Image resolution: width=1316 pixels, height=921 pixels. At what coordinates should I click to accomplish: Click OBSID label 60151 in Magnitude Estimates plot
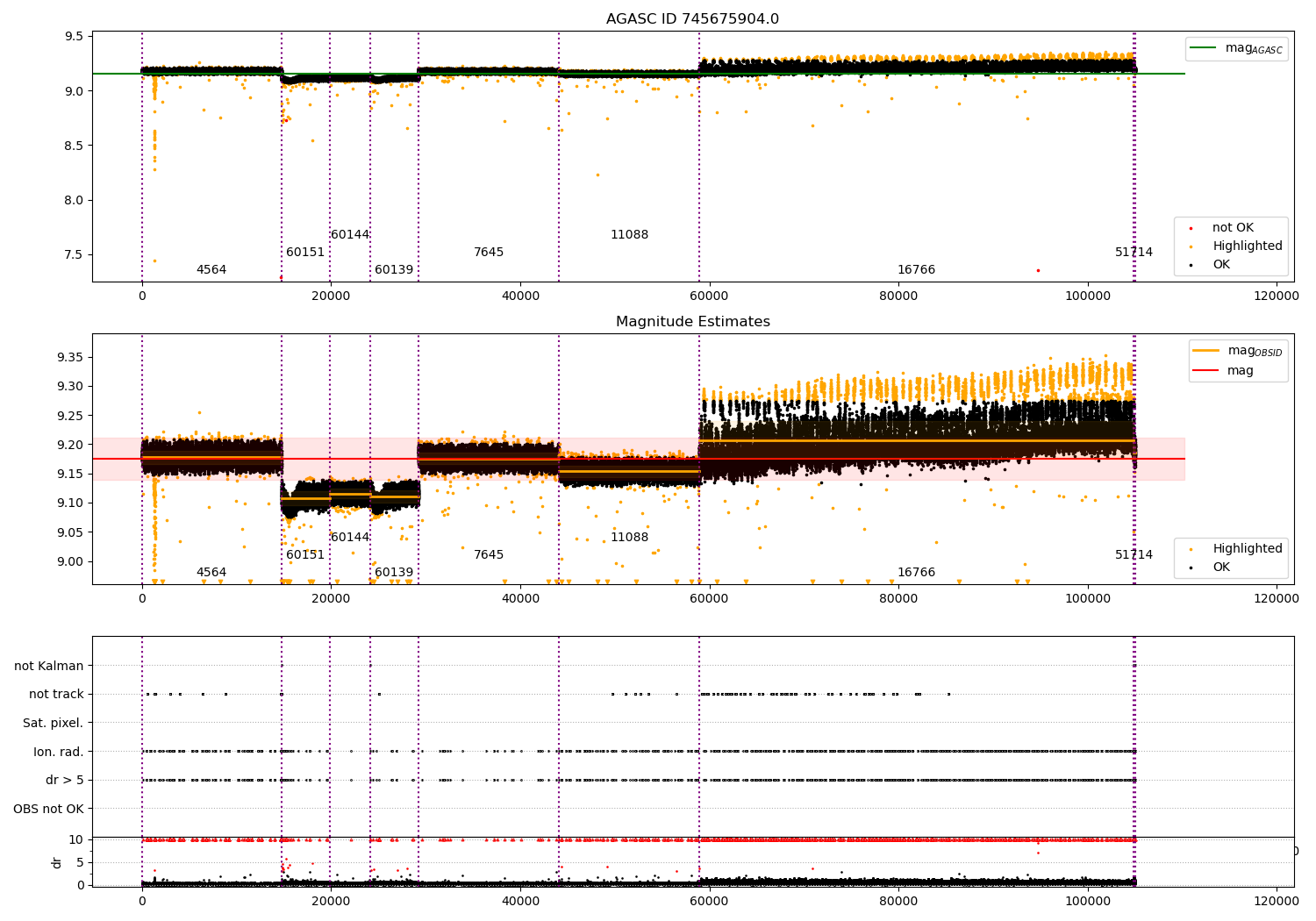click(x=305, y=555)
